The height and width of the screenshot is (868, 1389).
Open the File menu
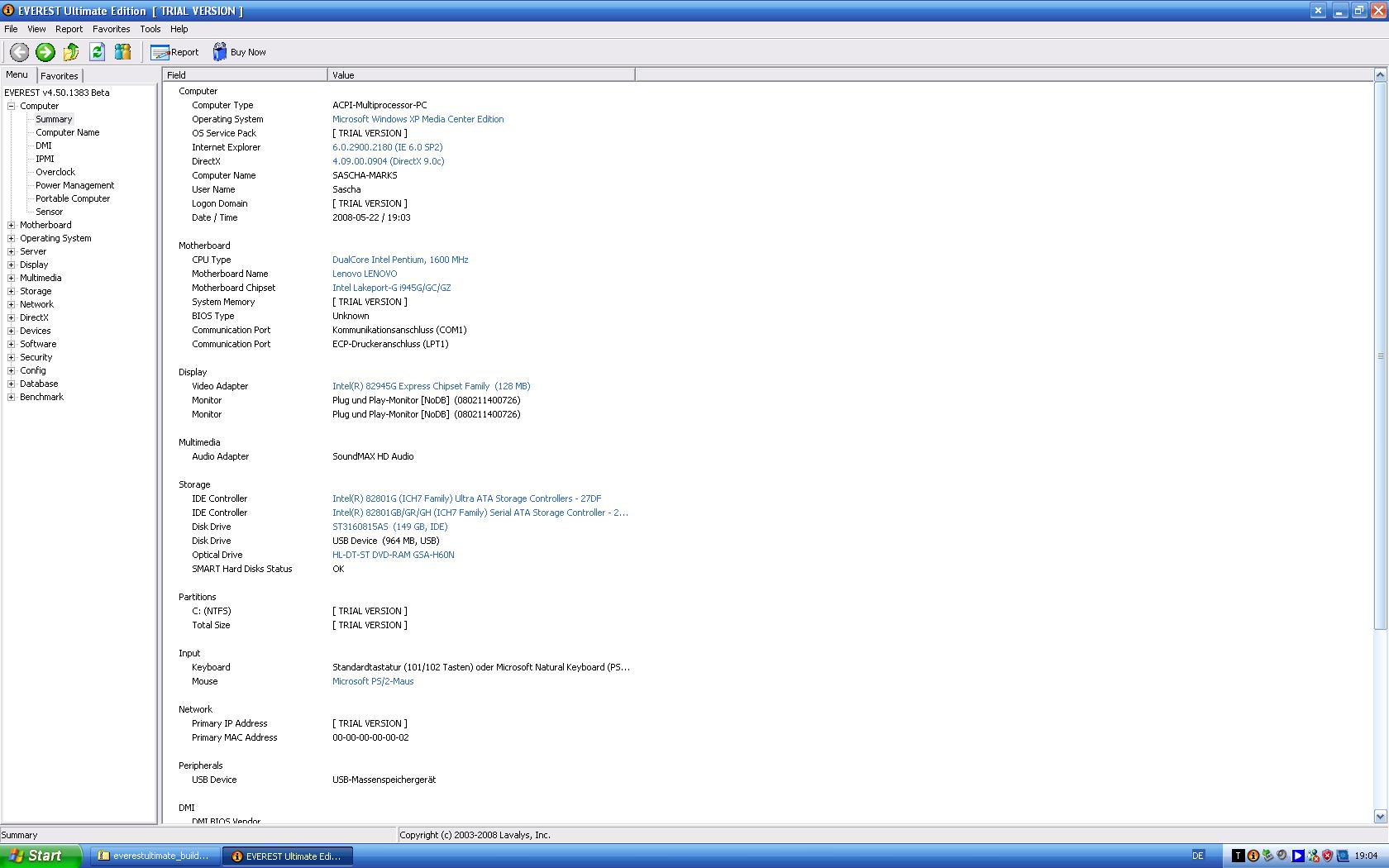pos(11,29)
